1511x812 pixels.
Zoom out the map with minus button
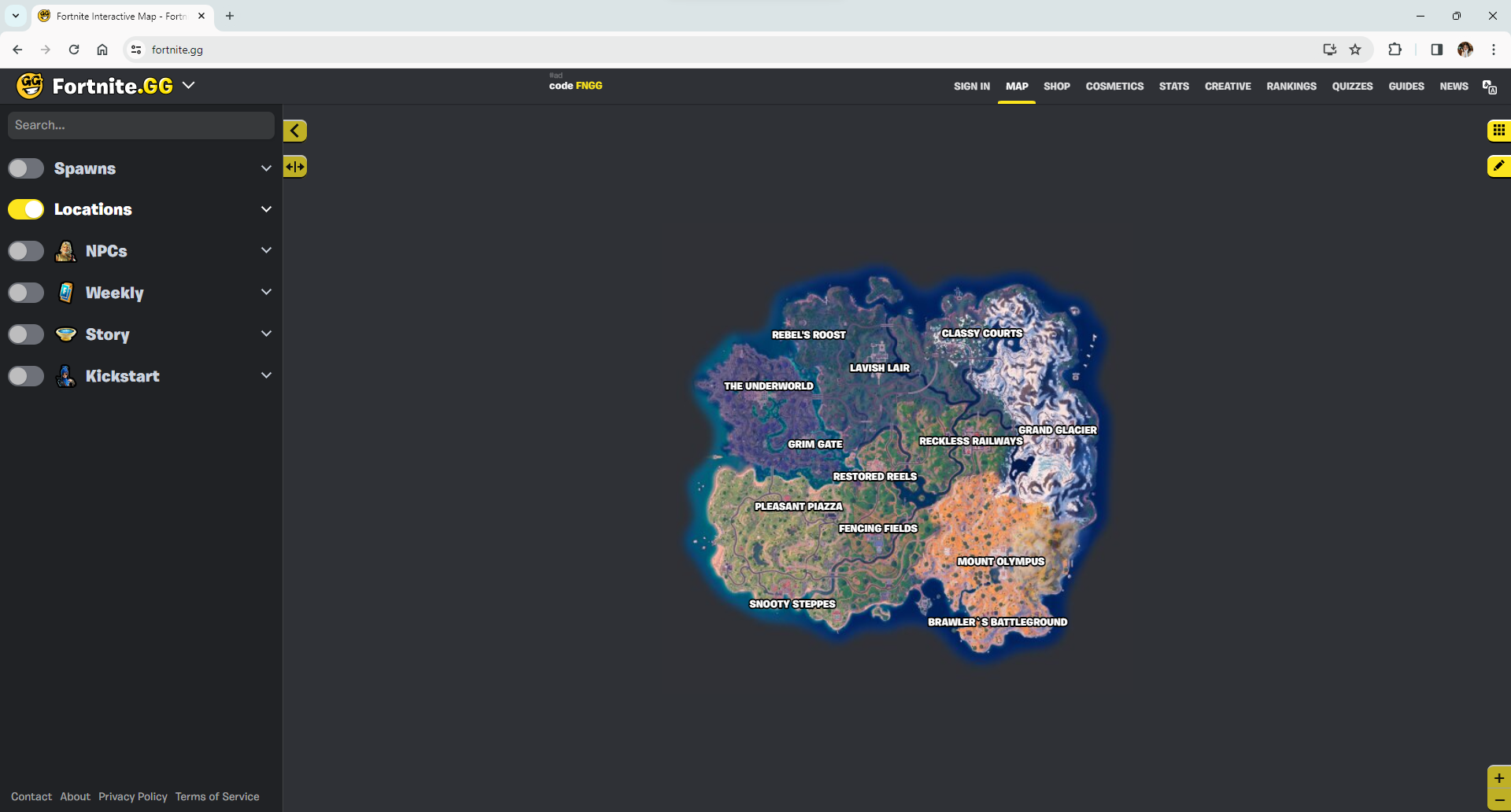click(x=1499, y=800)
